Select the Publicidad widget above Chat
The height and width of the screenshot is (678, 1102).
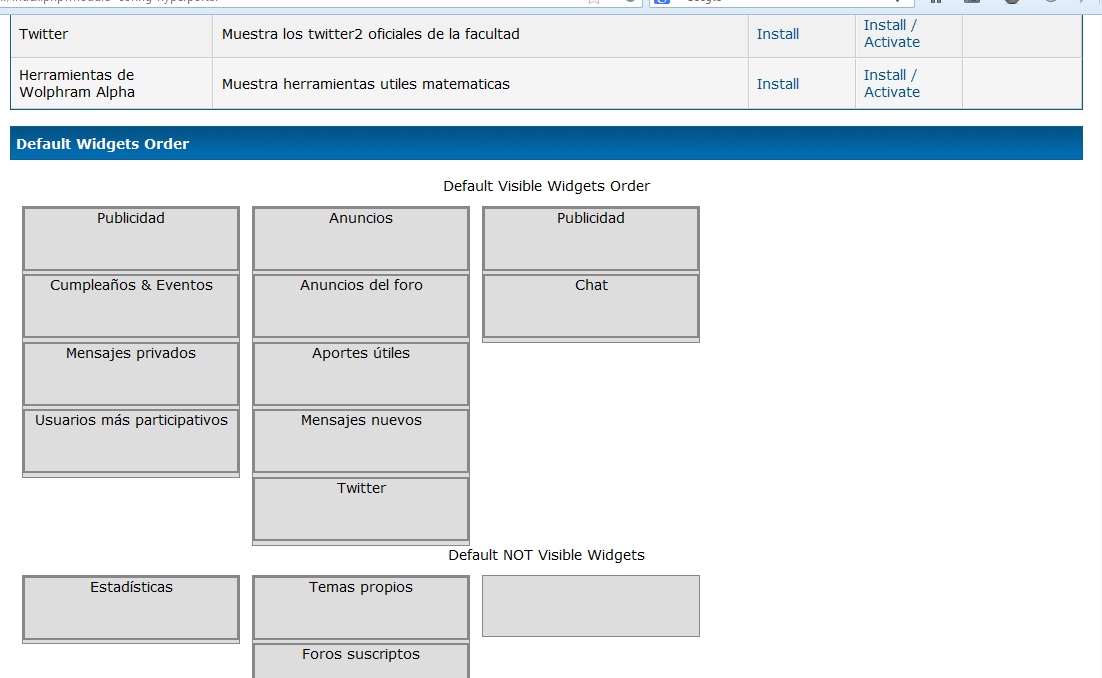pyautogui.click(x=591, y=238)
